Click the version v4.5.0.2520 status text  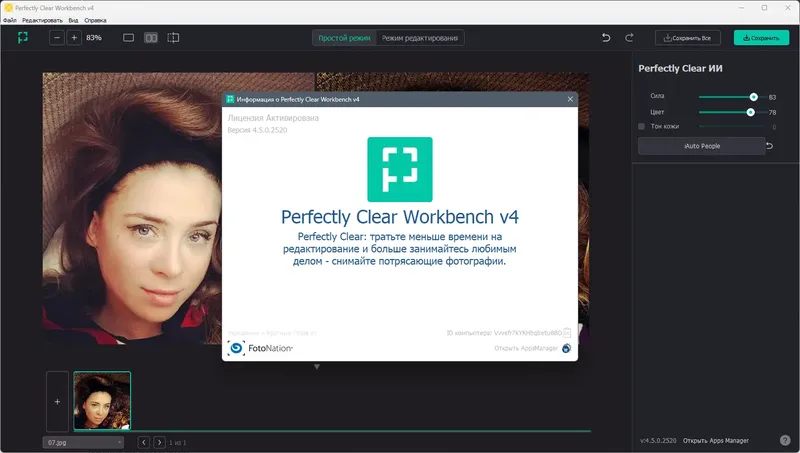coord(658,440)
